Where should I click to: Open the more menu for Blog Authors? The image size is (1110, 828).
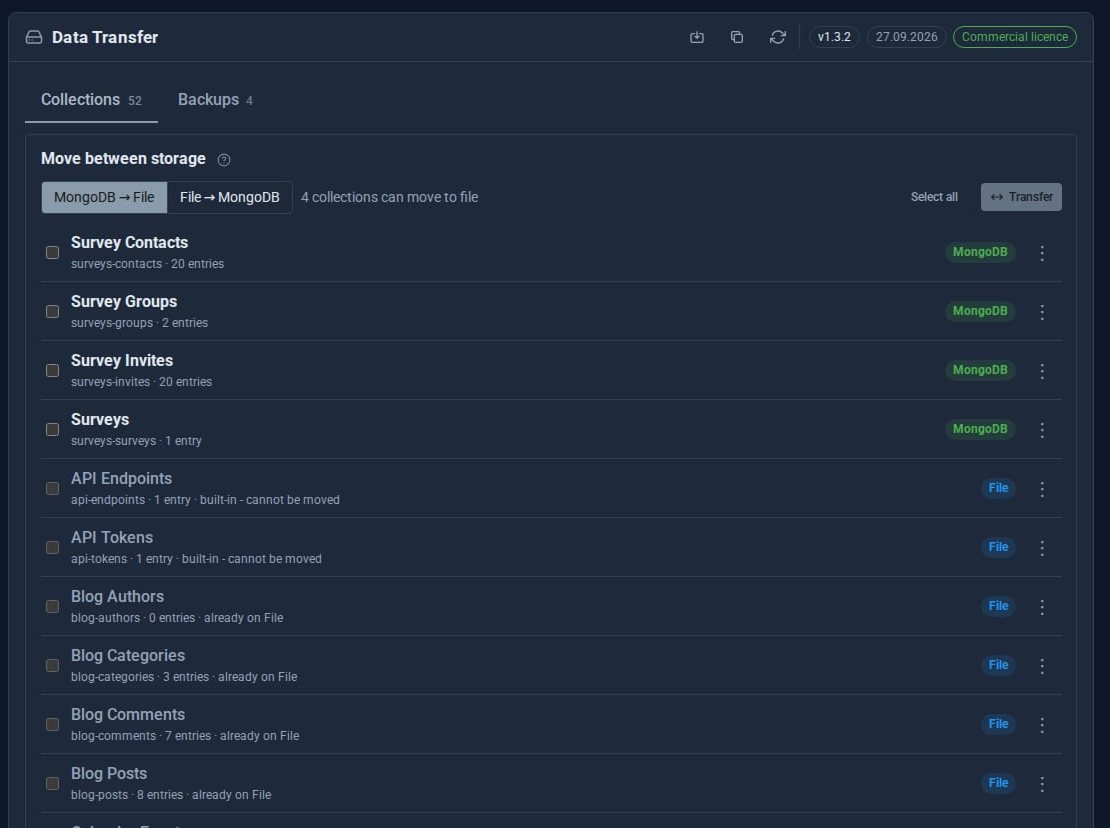coord(1042,606)
